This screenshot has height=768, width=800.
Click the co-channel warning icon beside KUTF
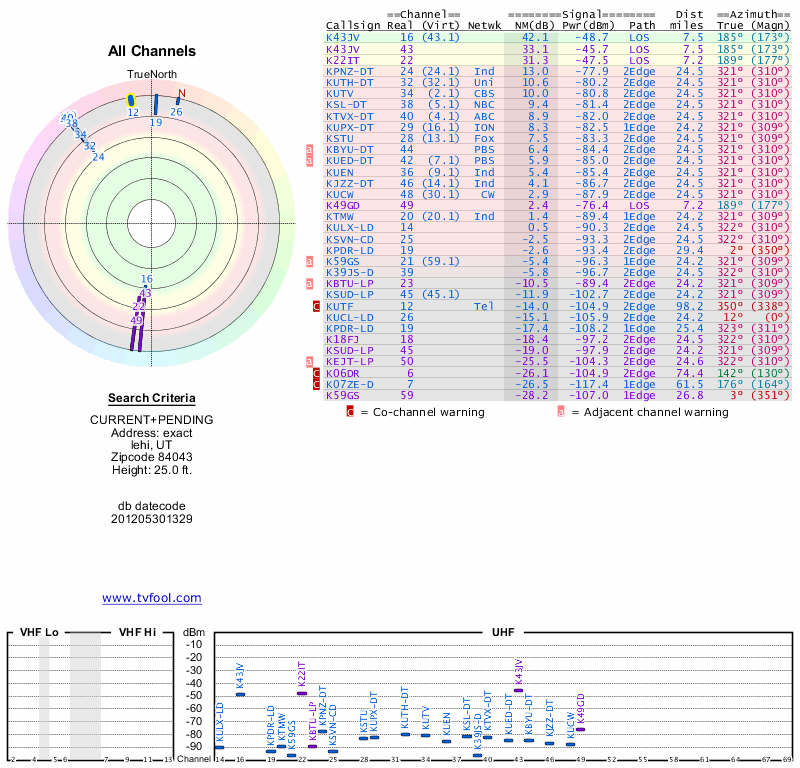click(x=316, y=306)
